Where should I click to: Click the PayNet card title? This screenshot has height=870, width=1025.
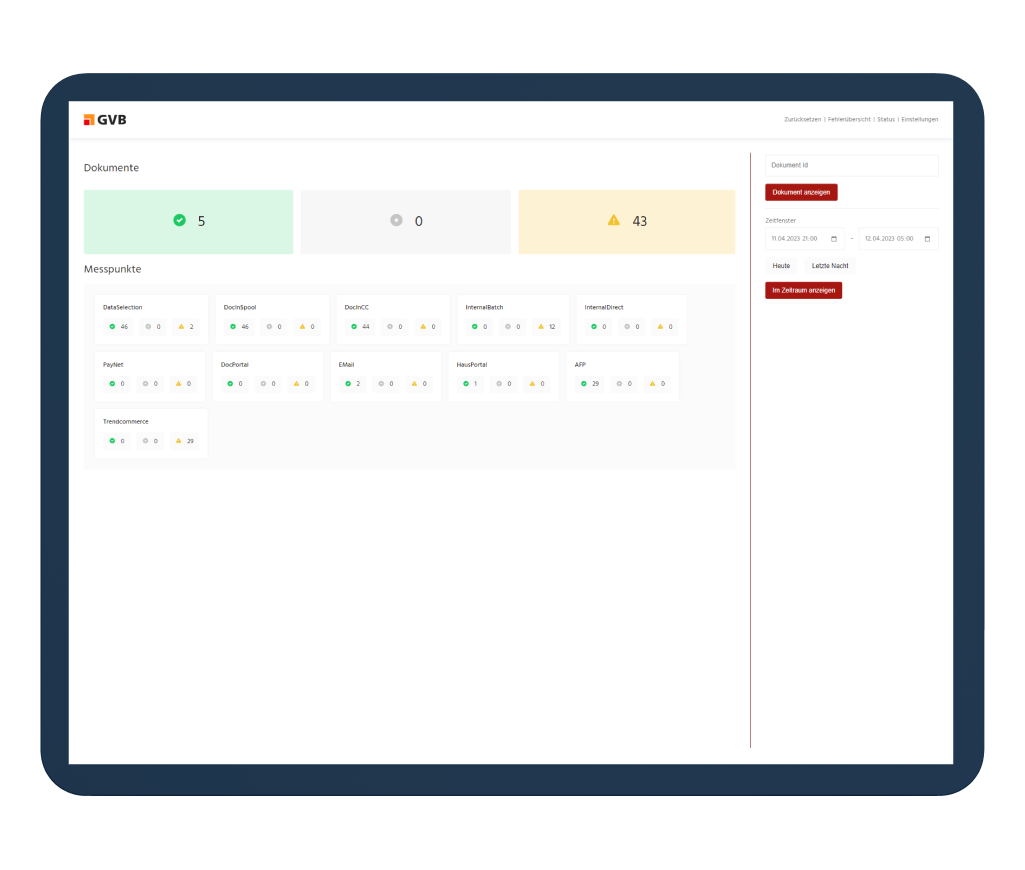113,365
